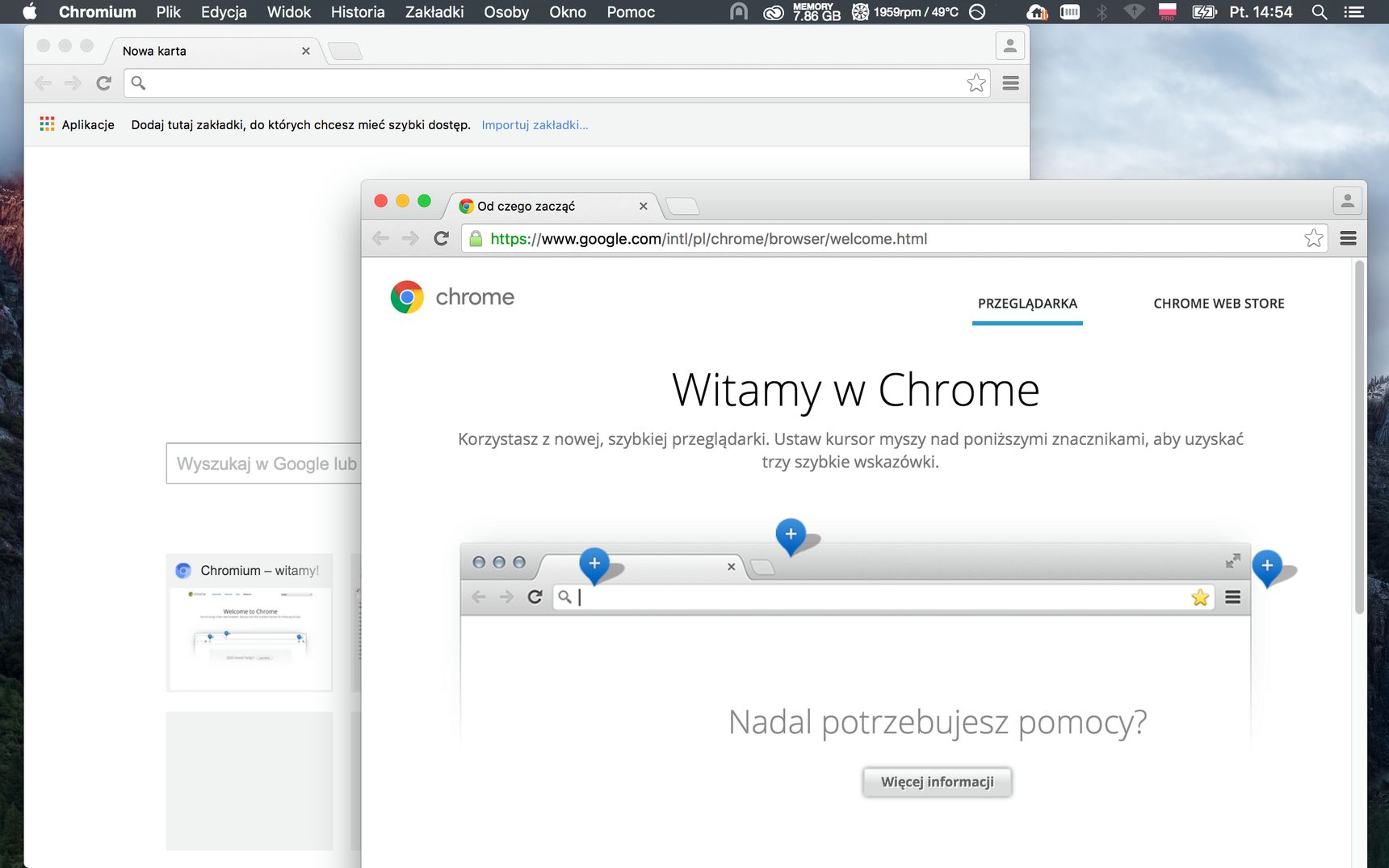
Task: Click the menu bar clock Pt. 14:54
Action: tap(1261, 12)
